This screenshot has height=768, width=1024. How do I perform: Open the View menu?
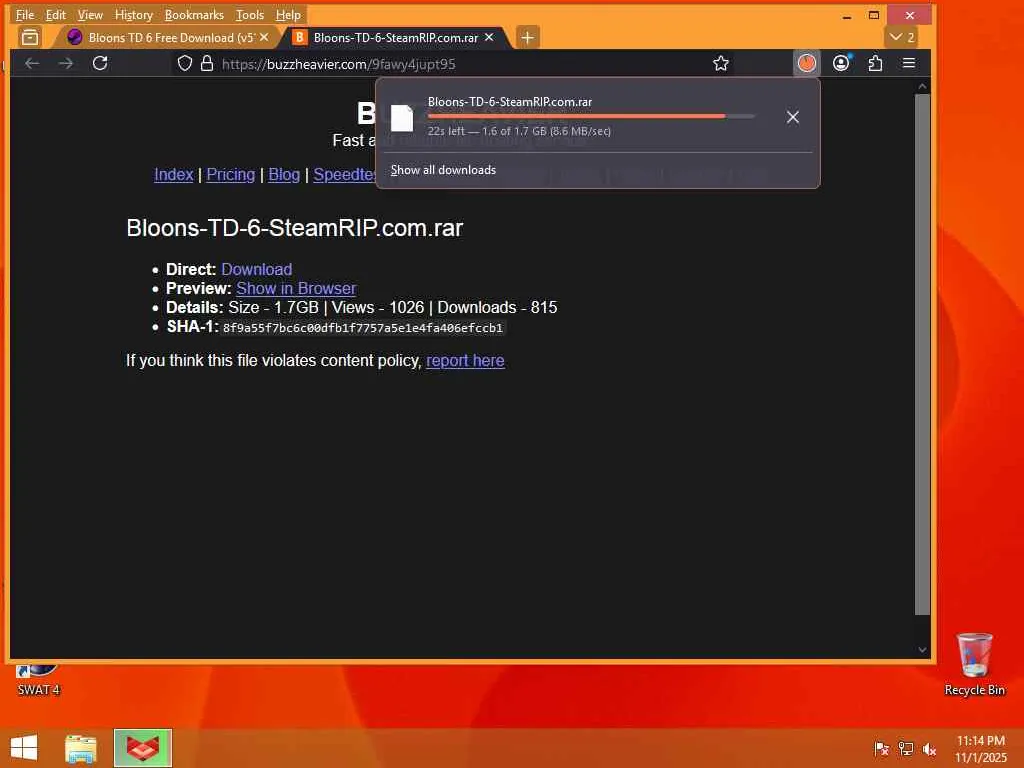[x=90, y=14]
